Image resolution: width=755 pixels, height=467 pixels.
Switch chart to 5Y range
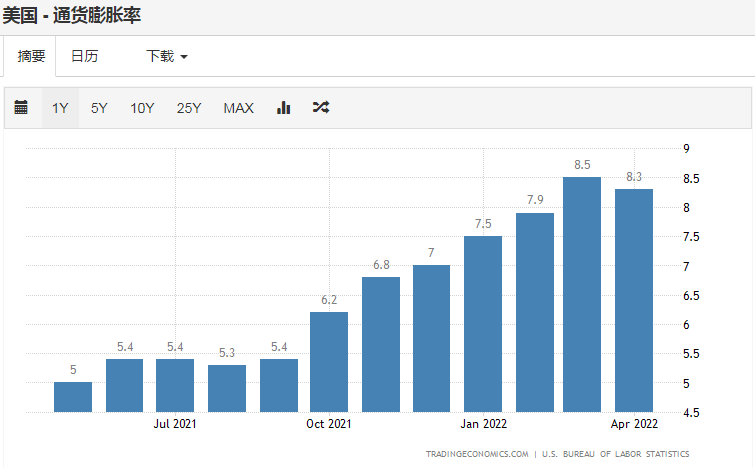click(x=99, y=108)
